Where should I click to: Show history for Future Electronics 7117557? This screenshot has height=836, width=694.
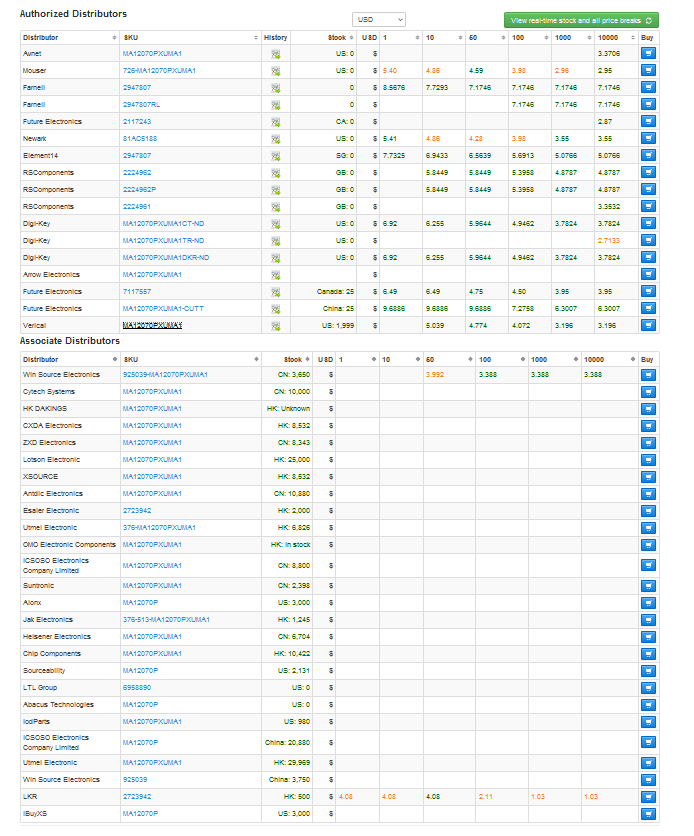pyautogui.click(x=276, y=292)
